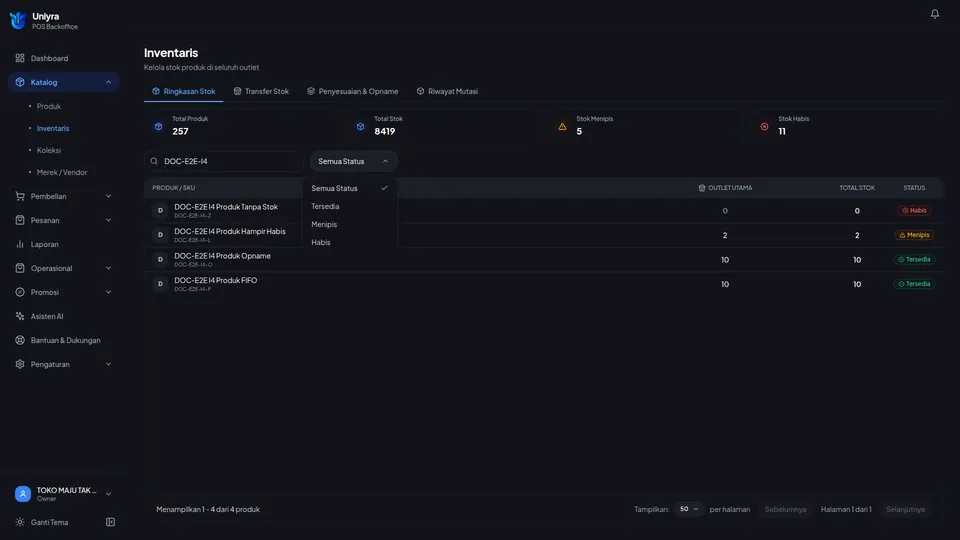
Task: Open Produk in sidebar
Action: [49, 106]
